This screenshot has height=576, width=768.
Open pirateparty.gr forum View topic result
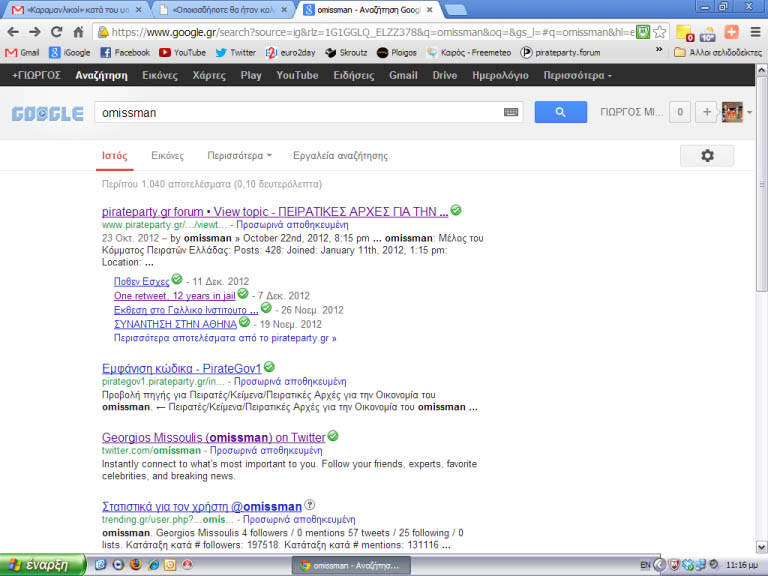click(275, 212)
